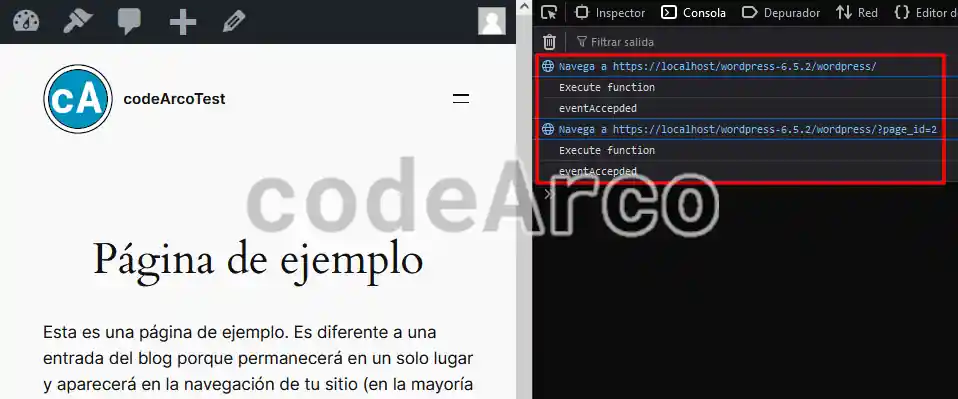
Task: Activate the element picker in devtools
Action: 549,12
